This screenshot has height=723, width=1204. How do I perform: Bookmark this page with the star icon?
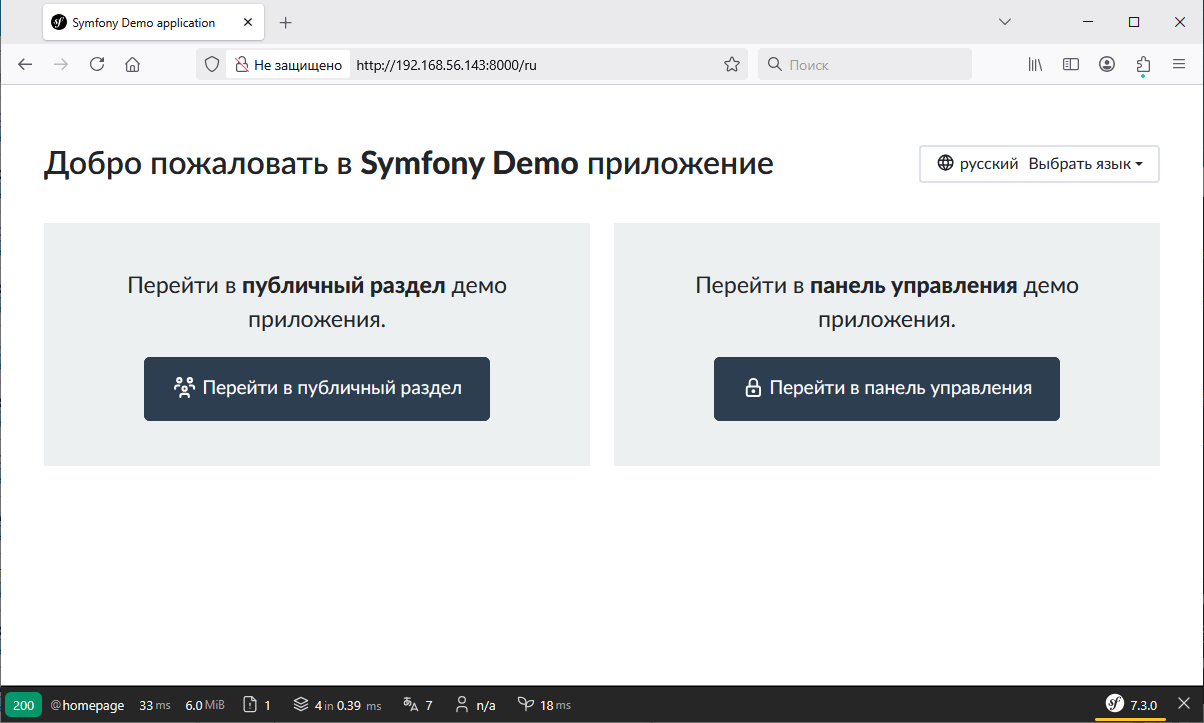[732, 65]
